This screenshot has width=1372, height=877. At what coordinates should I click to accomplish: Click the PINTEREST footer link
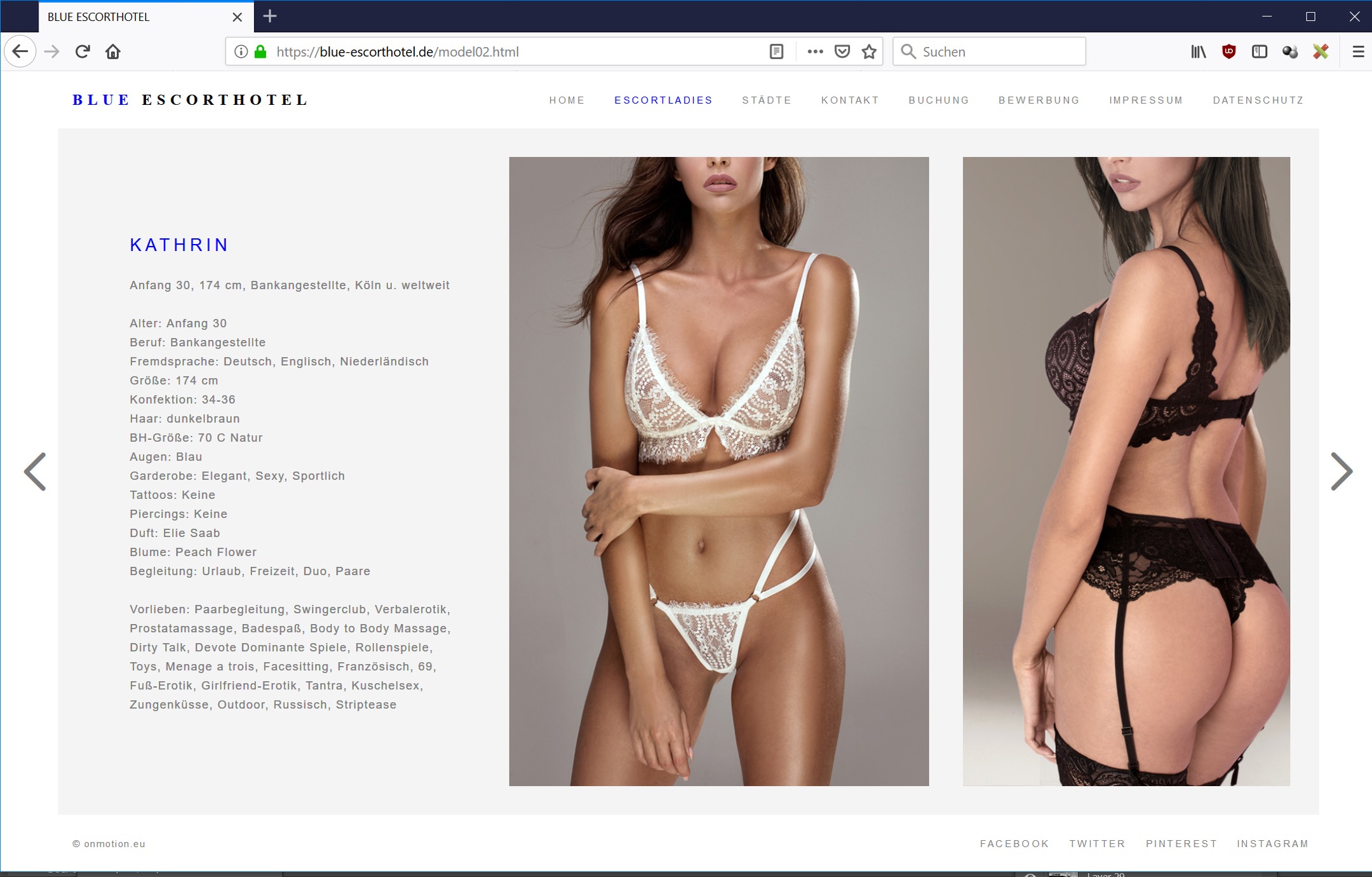pyautogui.click(x=1181, y=844)
